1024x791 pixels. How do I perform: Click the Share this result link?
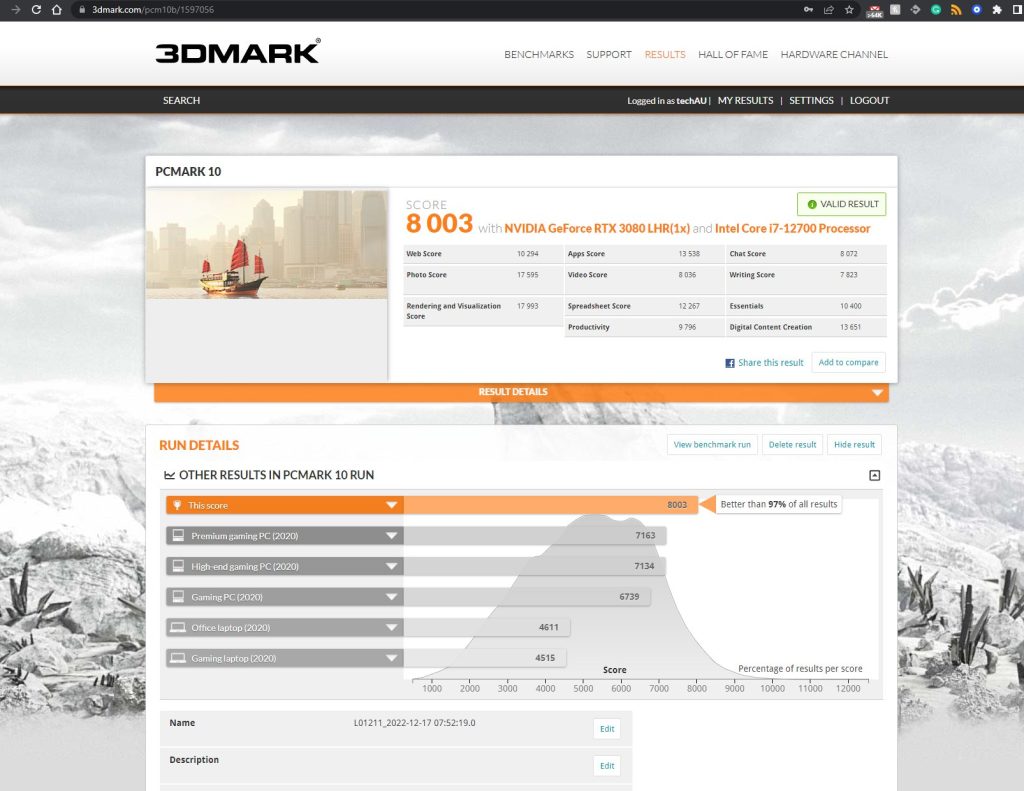click(x=771, y=363)
